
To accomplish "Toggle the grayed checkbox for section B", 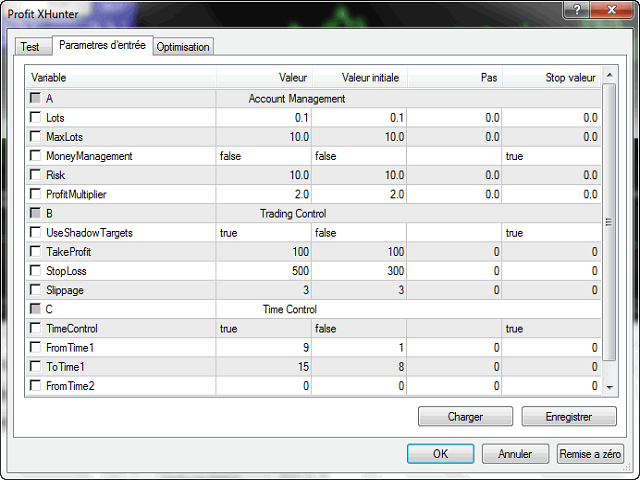I will tap(36, 213).
